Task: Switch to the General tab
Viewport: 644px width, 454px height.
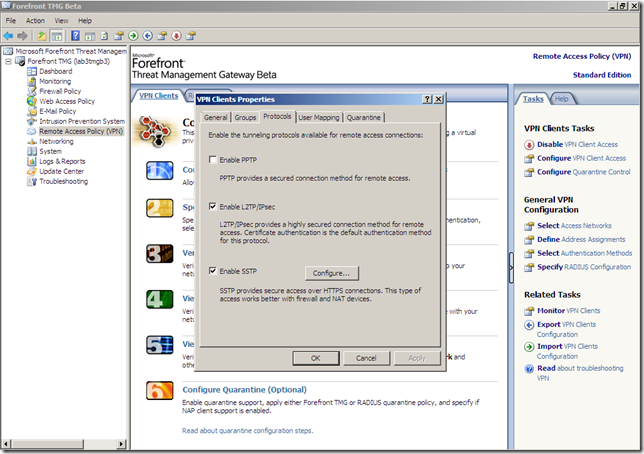Action: (216, 118)
